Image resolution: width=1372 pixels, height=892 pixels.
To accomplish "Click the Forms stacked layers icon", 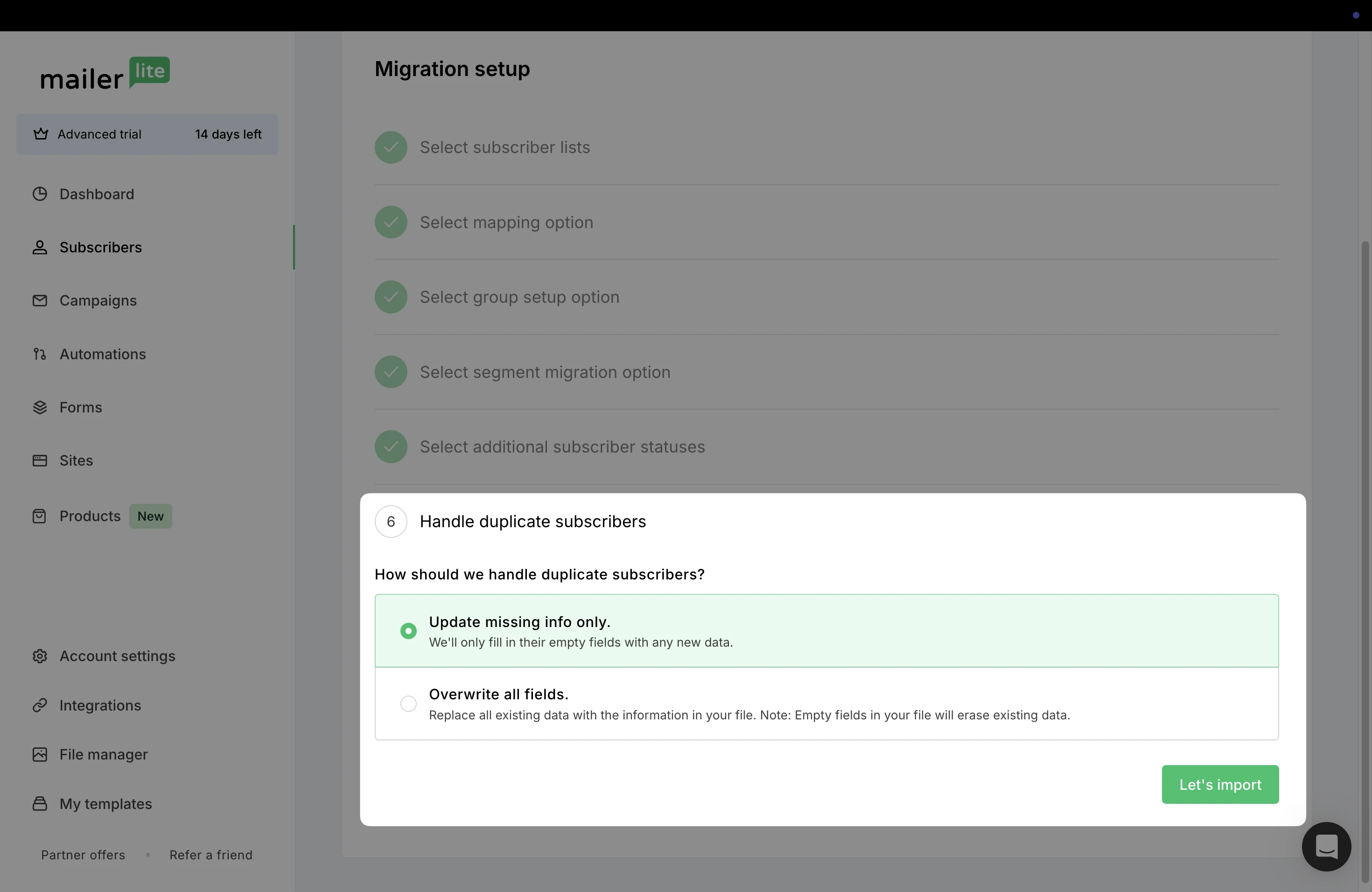I will tap(40, 407).
